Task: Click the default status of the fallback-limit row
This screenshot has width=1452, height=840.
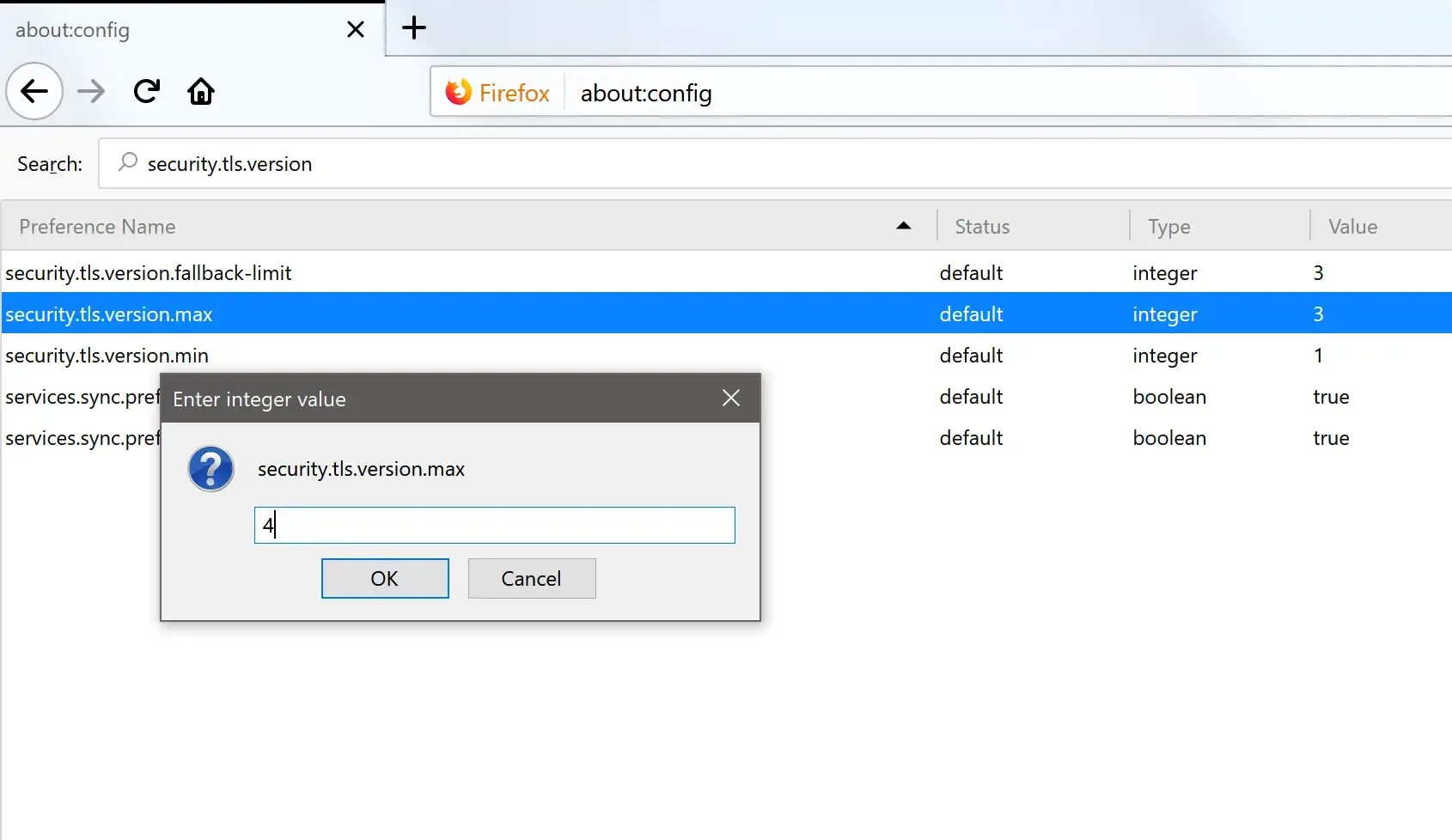Action: (971, 273)
